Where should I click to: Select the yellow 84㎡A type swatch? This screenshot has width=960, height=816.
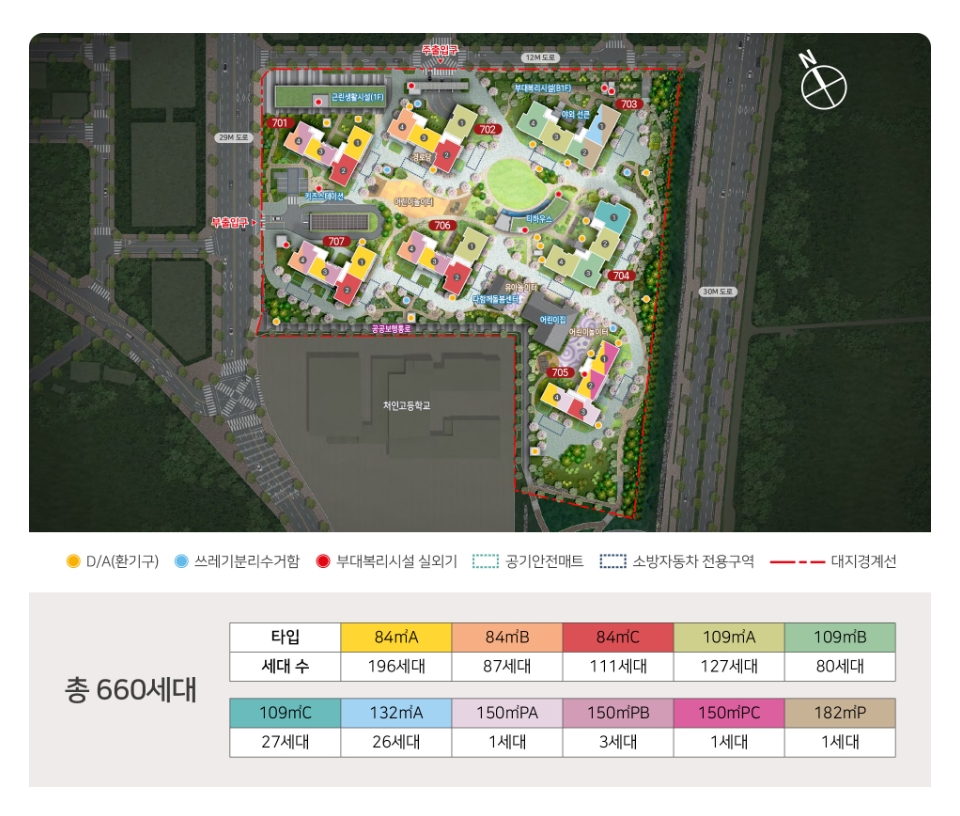click(x=396, y=638)
